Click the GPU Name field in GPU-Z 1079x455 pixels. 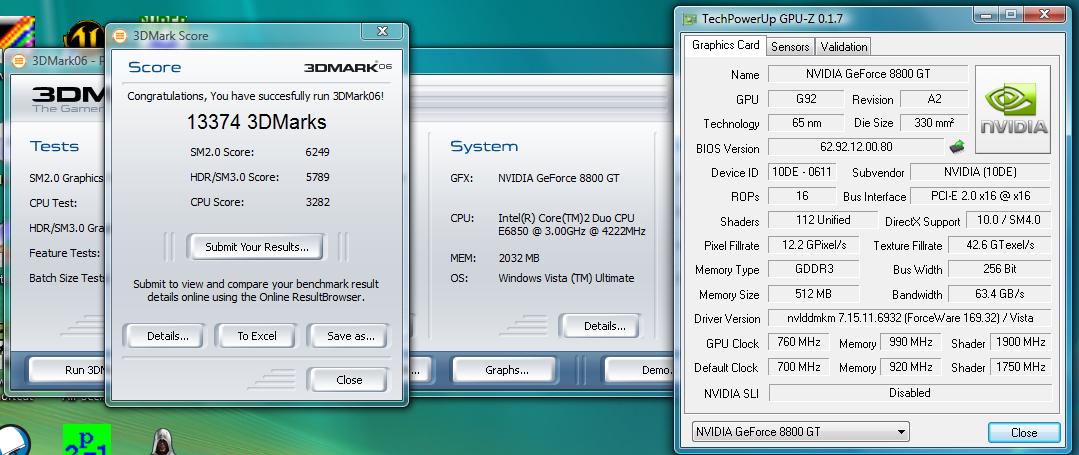click(868, 74)
